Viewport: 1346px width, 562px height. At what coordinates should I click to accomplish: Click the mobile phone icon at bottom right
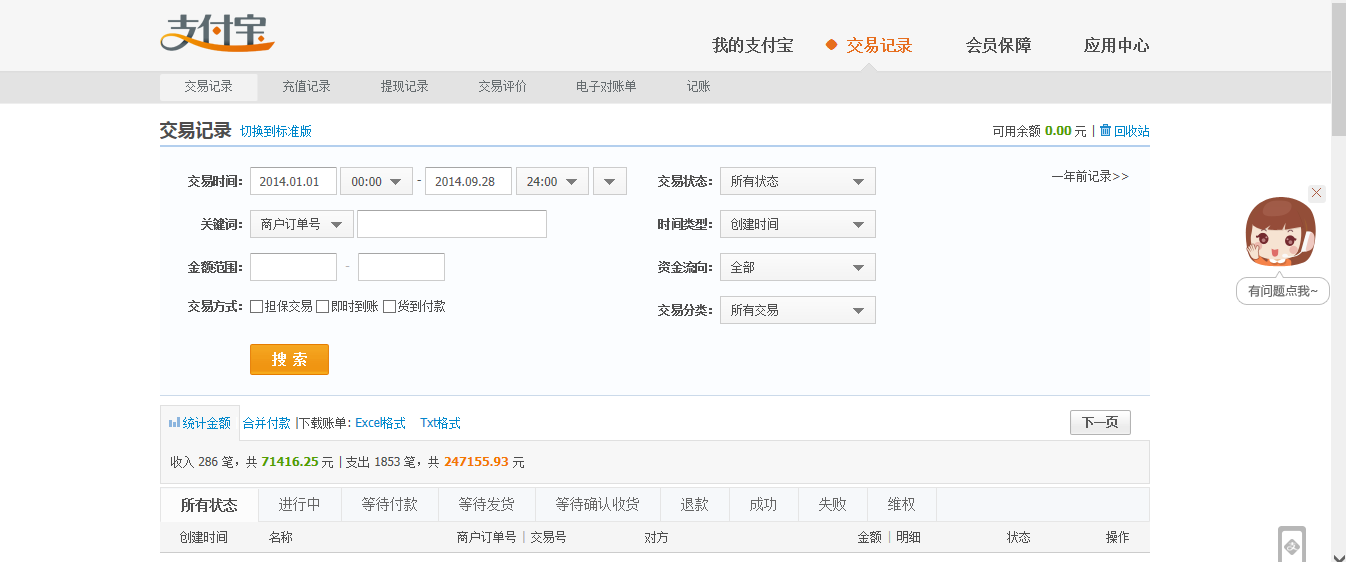[1291, 545]
